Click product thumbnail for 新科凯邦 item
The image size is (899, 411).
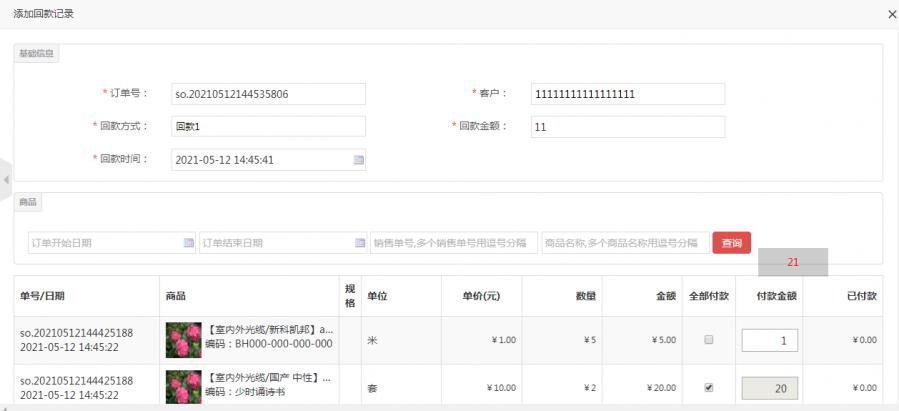182,340
